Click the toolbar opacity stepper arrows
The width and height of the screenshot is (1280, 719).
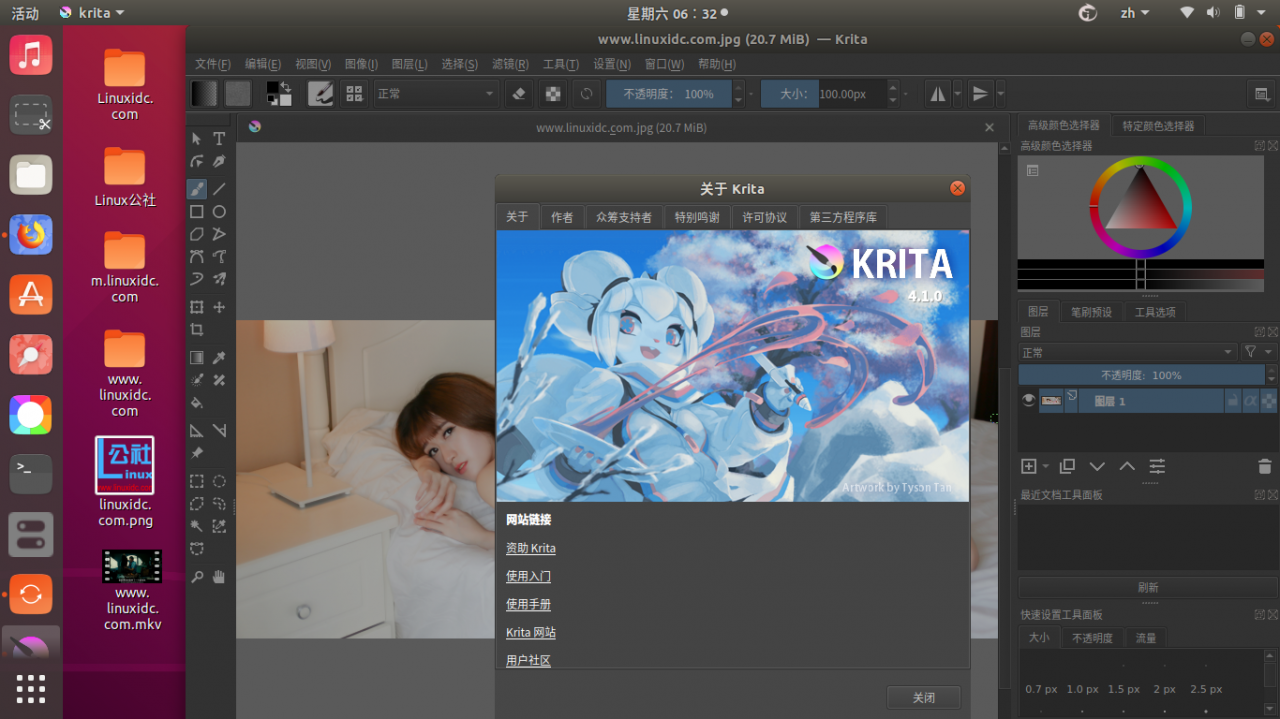click(x=738, y=94)
